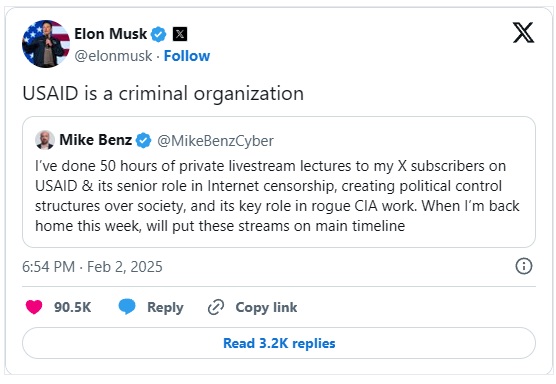Click the pink heart like icon
This screenshot has width=556, height=384.
click(34, 307)
